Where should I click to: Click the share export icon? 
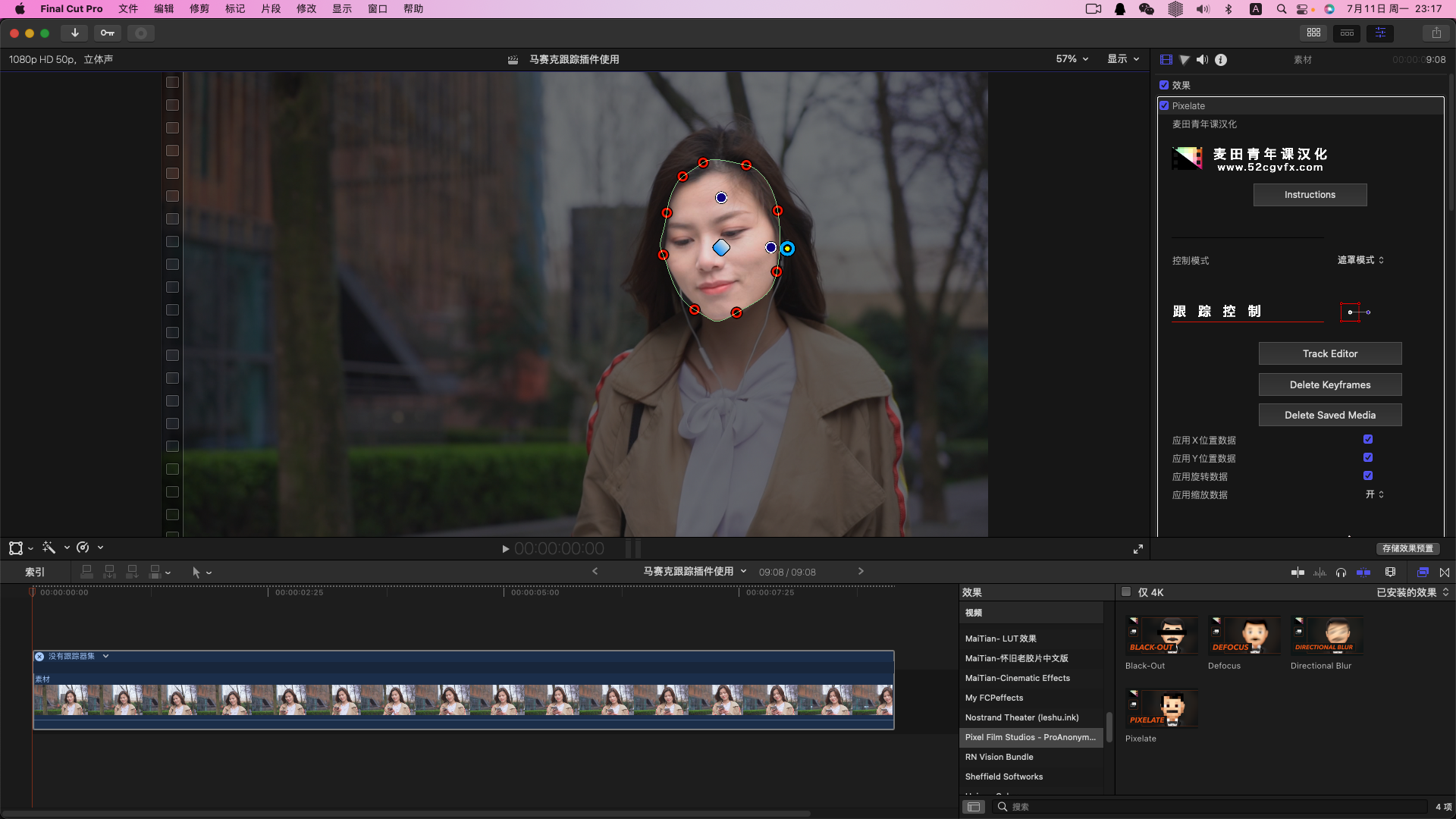pyautogui.click(x=1436, y=33)
